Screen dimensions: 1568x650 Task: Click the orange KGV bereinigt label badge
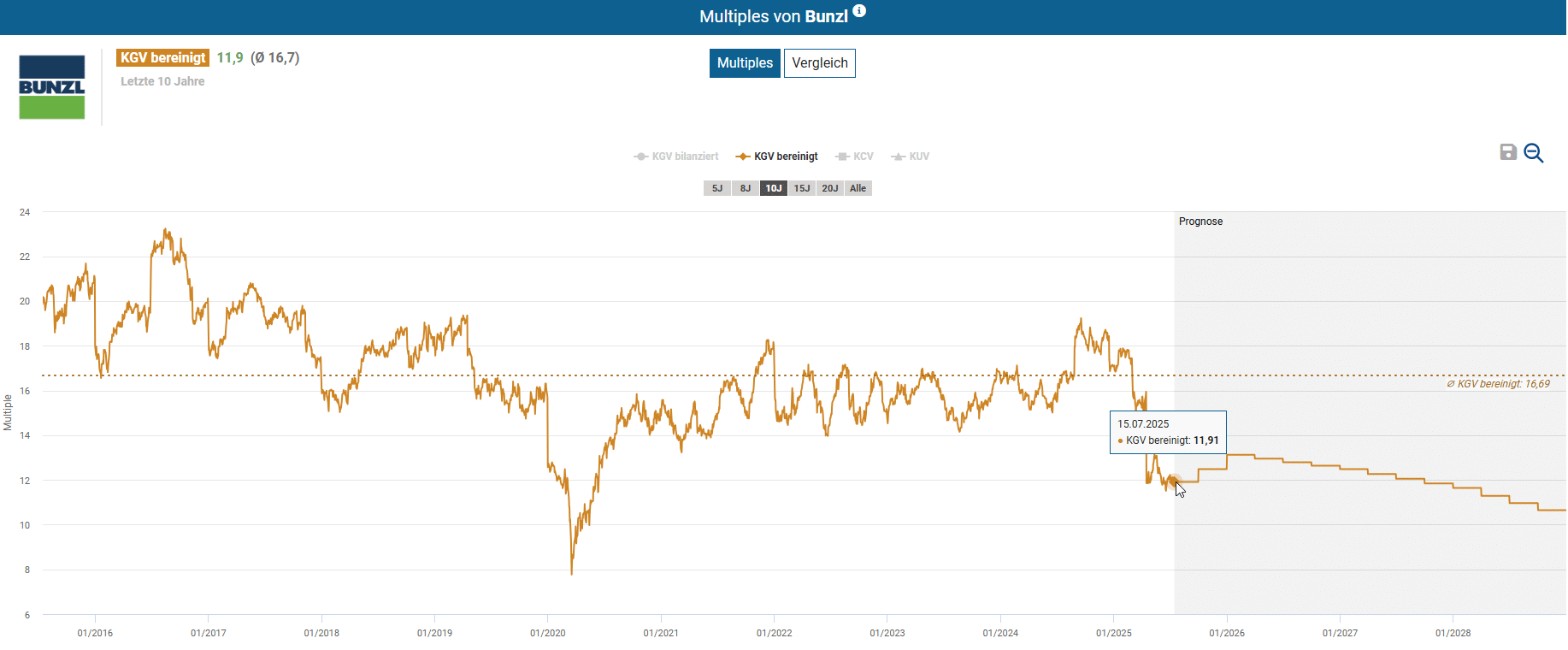click(x=162, y=58)
